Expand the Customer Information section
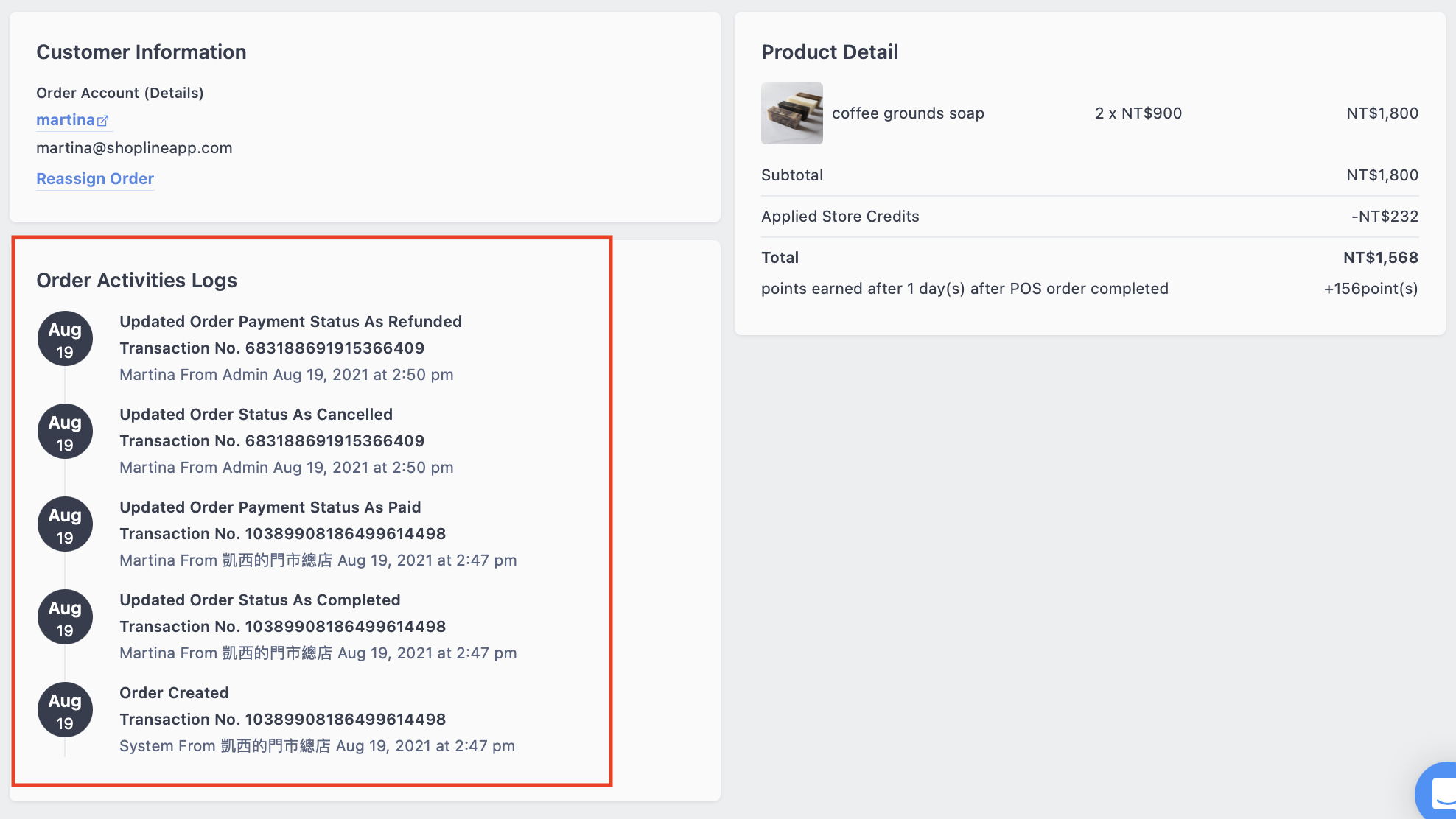Viewport: 1456px width, 819px height. coord(141,52)
